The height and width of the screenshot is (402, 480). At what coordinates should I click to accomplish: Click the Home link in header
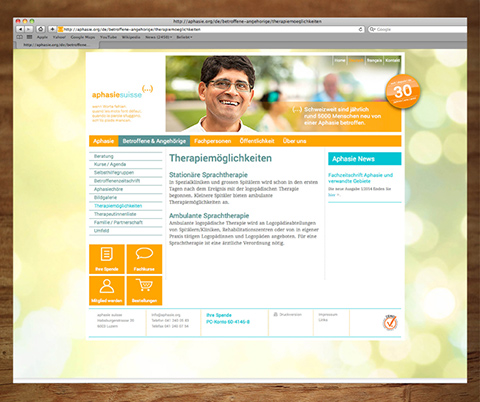[x=340, y=60]
